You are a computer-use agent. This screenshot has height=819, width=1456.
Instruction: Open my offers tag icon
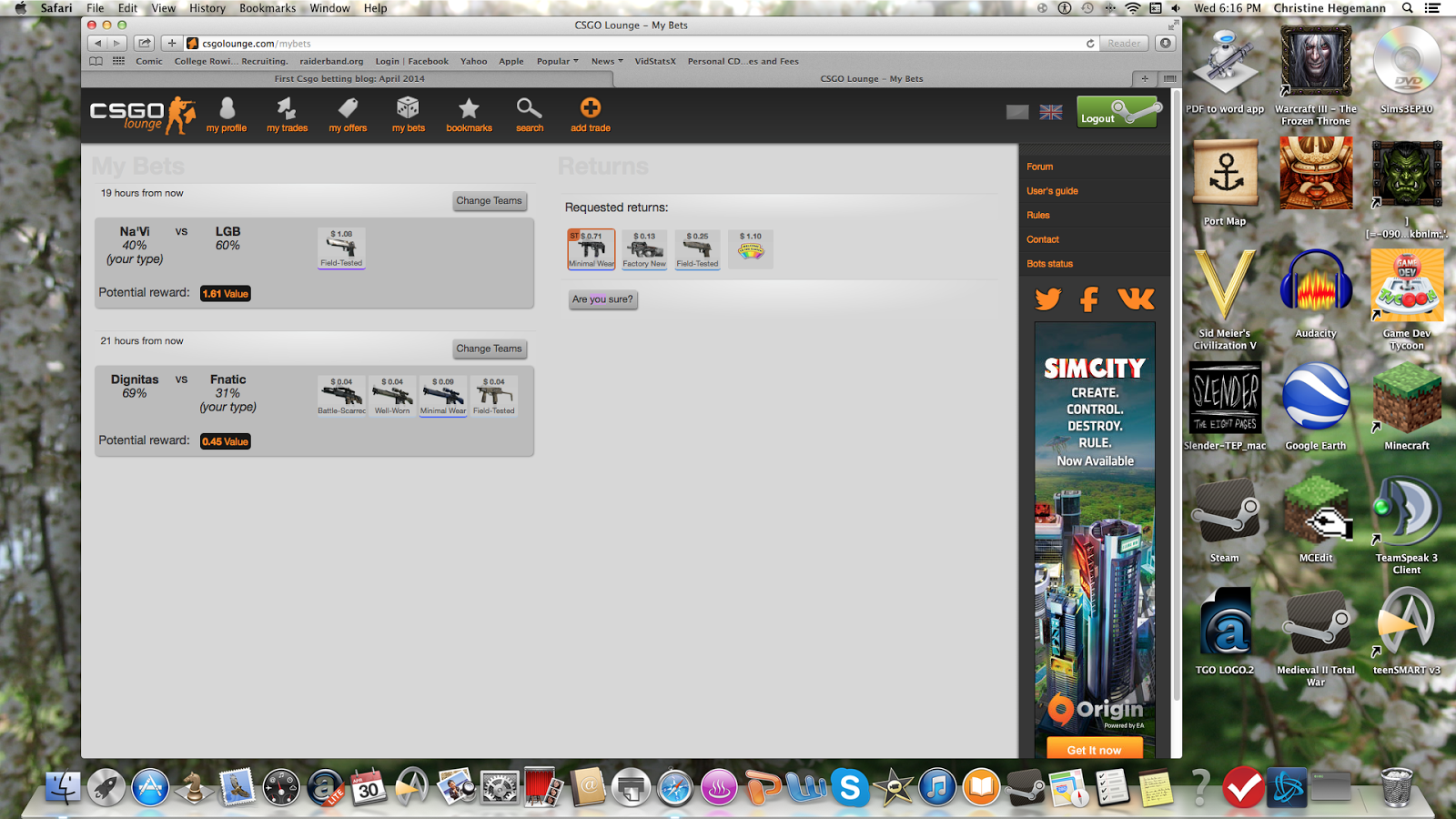tap(348, 116)
